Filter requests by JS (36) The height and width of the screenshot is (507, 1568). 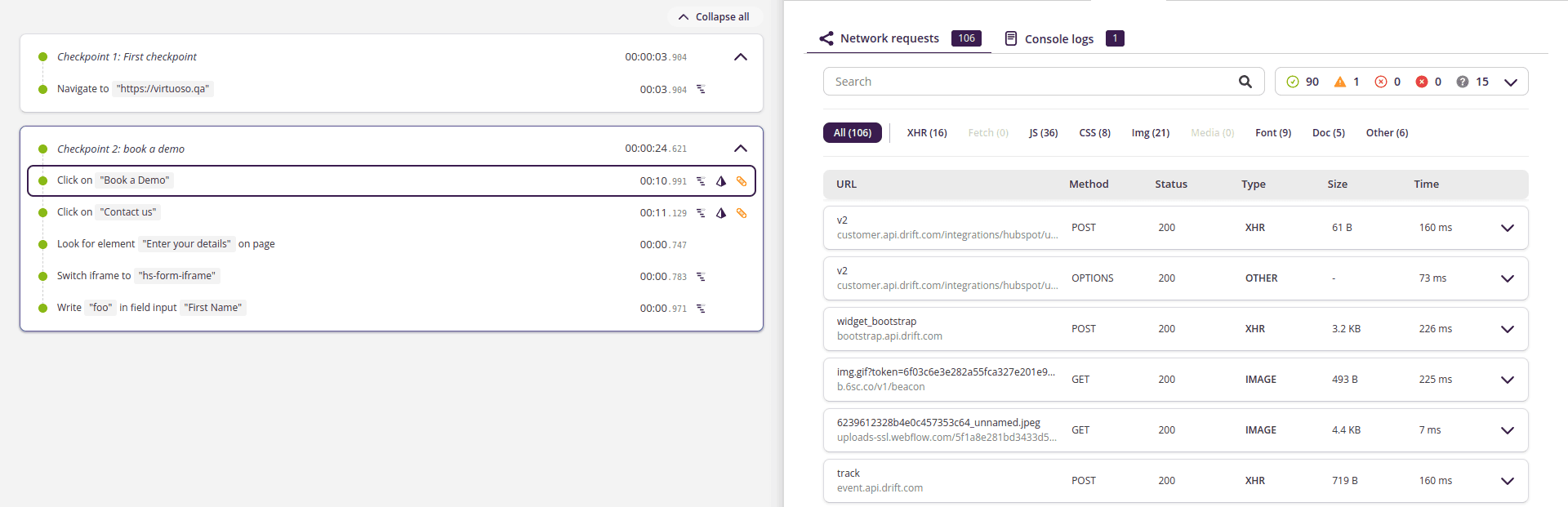point(1043,133)
